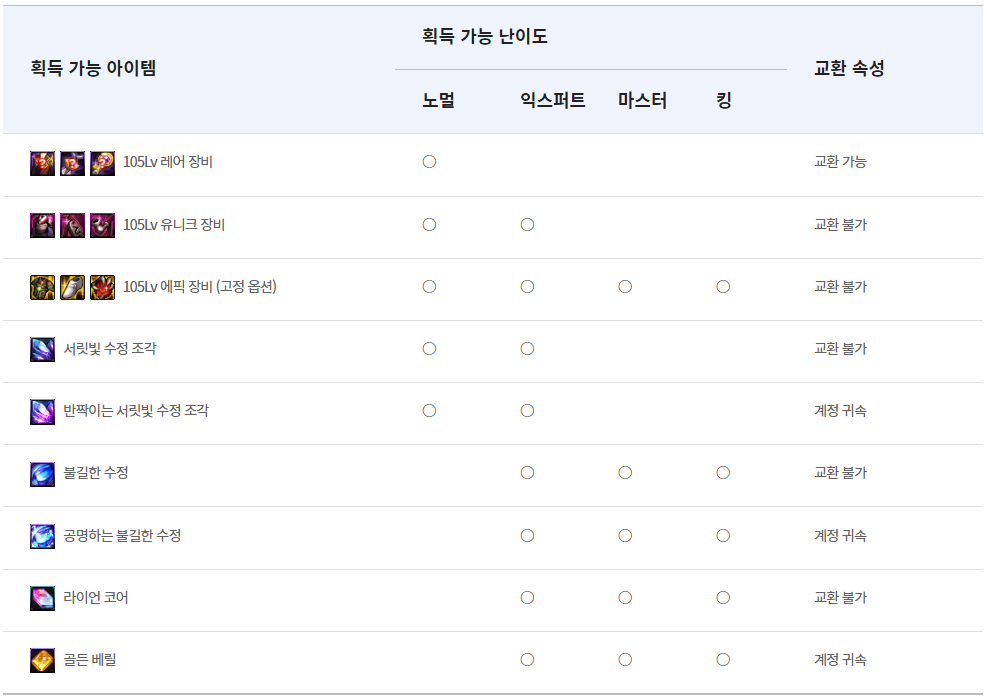The height and width of the screenshot is (699, 987).
Task: Click the 획득 가능 아이템 column header
Action: pyautogui.click(x=93, y=68)
